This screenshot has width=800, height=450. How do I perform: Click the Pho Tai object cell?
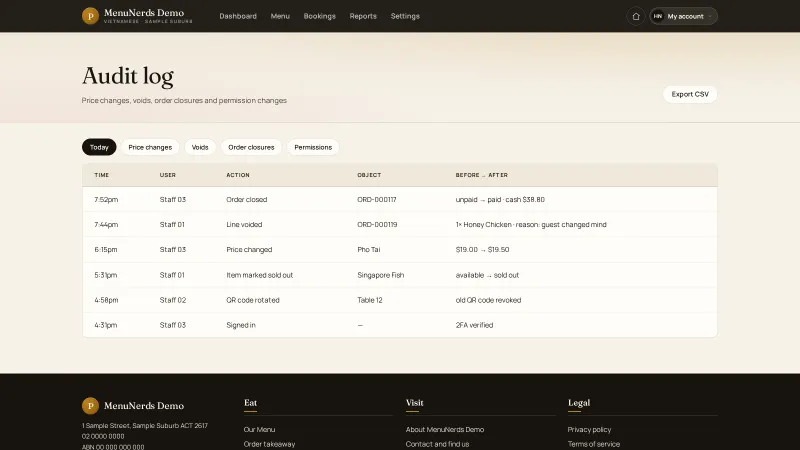(x=368, y=249)
